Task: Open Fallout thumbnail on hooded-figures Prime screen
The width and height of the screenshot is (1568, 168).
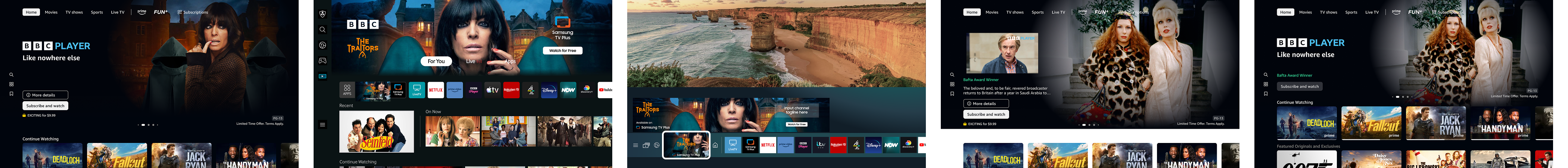Action: pyautogui.click(x=117, y=156)
